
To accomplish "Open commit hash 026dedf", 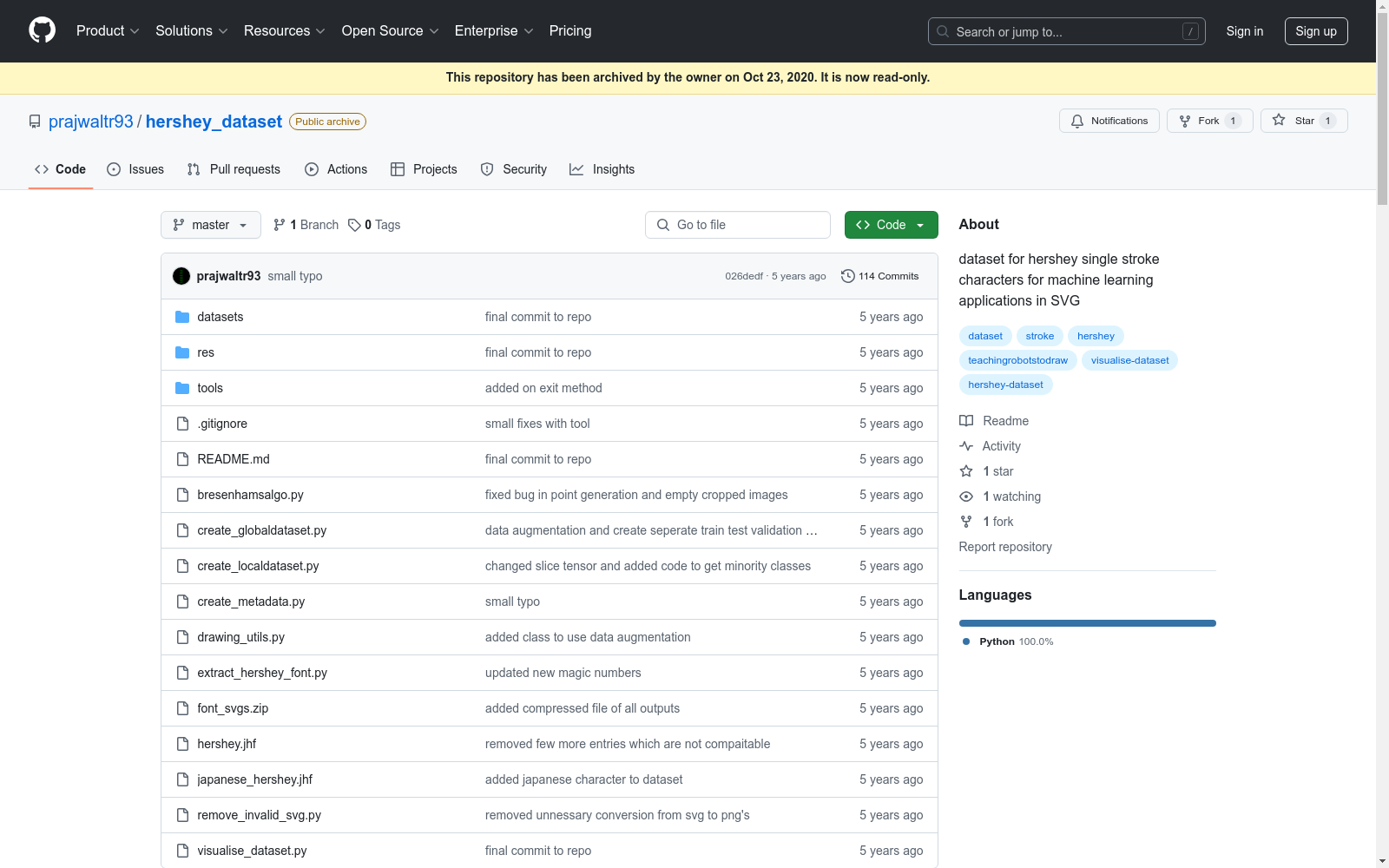I will pos(744,276).
